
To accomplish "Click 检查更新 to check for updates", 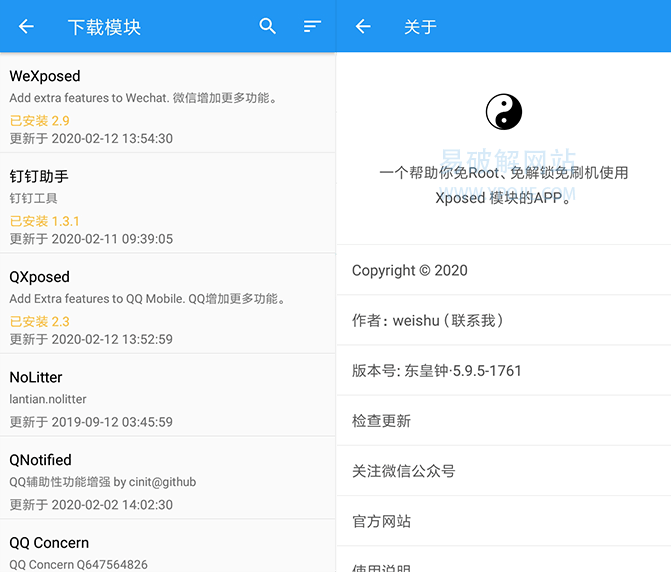I will pyautogui.click(x=503, y=421).
